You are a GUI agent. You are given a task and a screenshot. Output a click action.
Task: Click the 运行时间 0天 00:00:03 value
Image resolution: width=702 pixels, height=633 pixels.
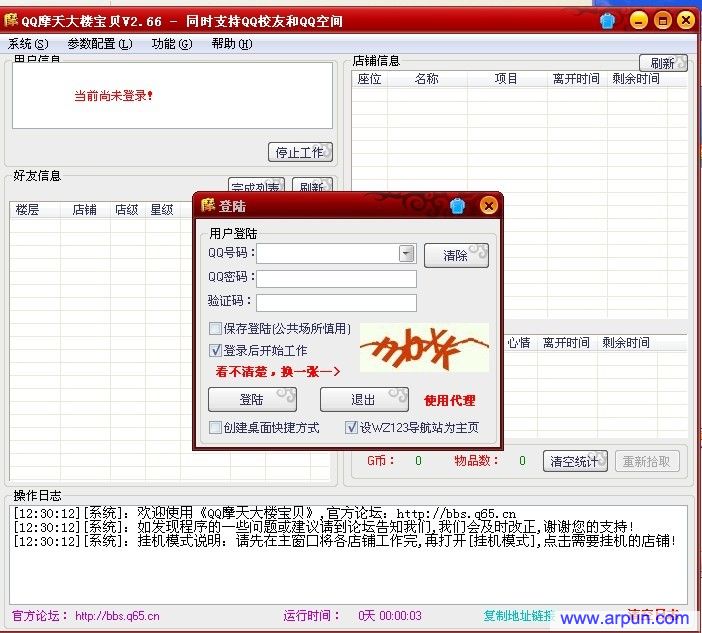390,616
